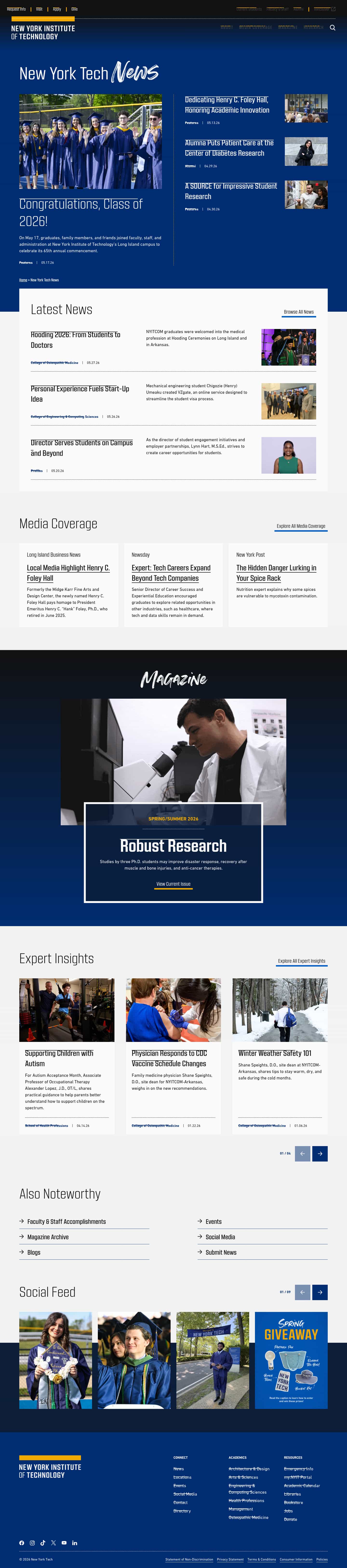This screenshot has height=1568, width=347.
Task: Open Current Students in top bar
Action: (x=249, y=9)
